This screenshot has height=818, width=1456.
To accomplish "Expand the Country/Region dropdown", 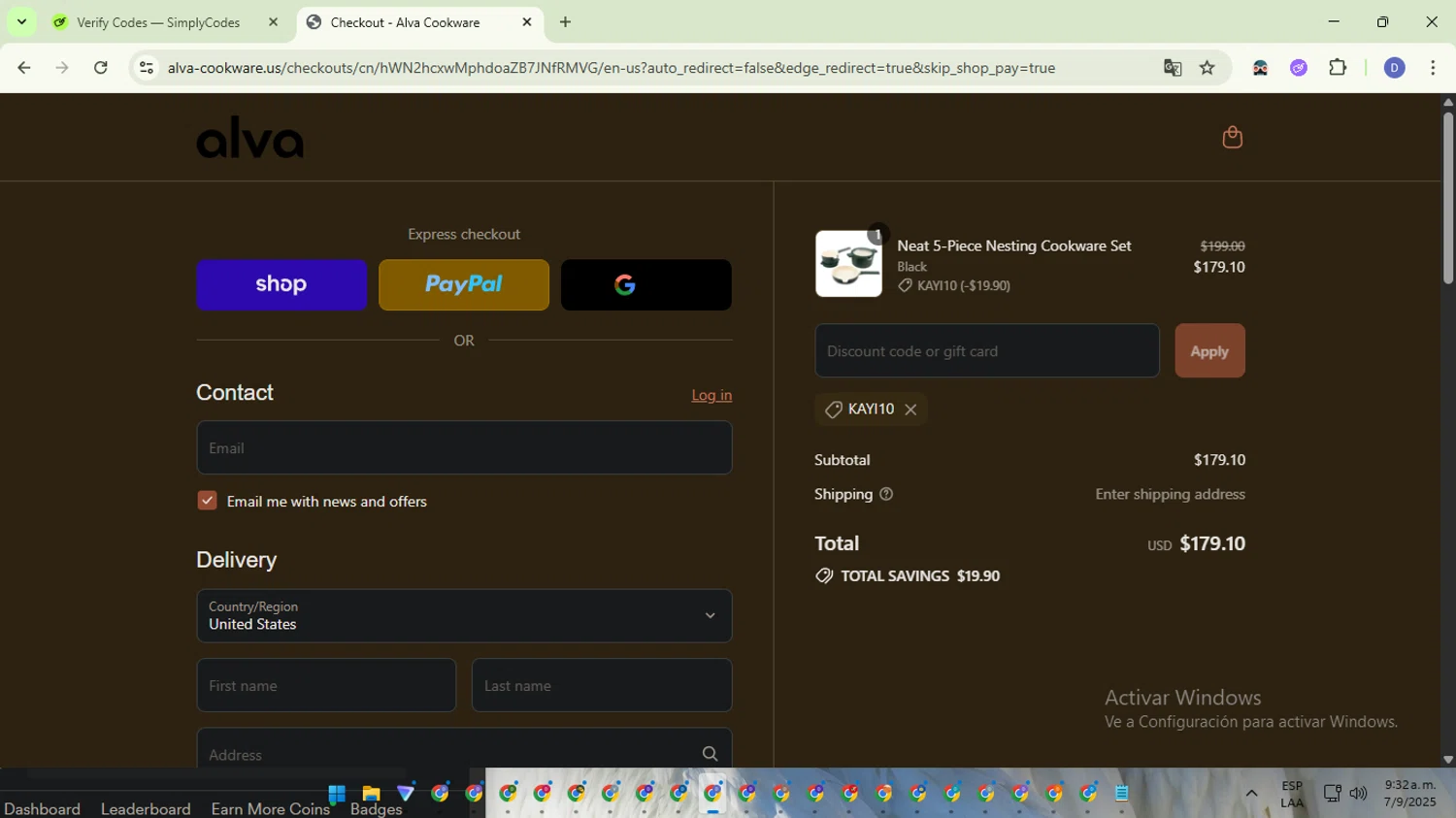I will 464,615.
